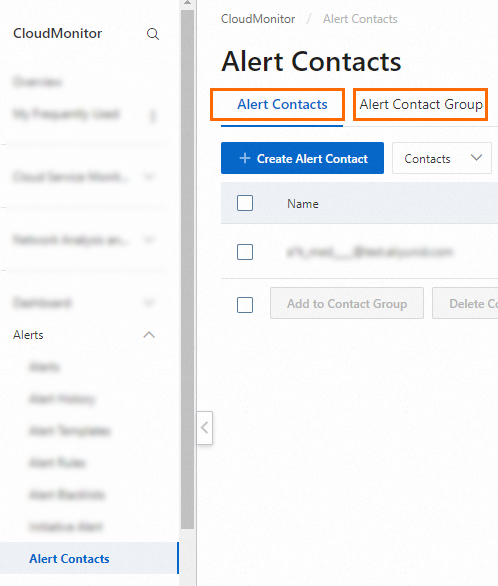This screenshot has width=498, height=586.
Task: Switch to the Alert Contact Group tab
Action: [421, 104]
